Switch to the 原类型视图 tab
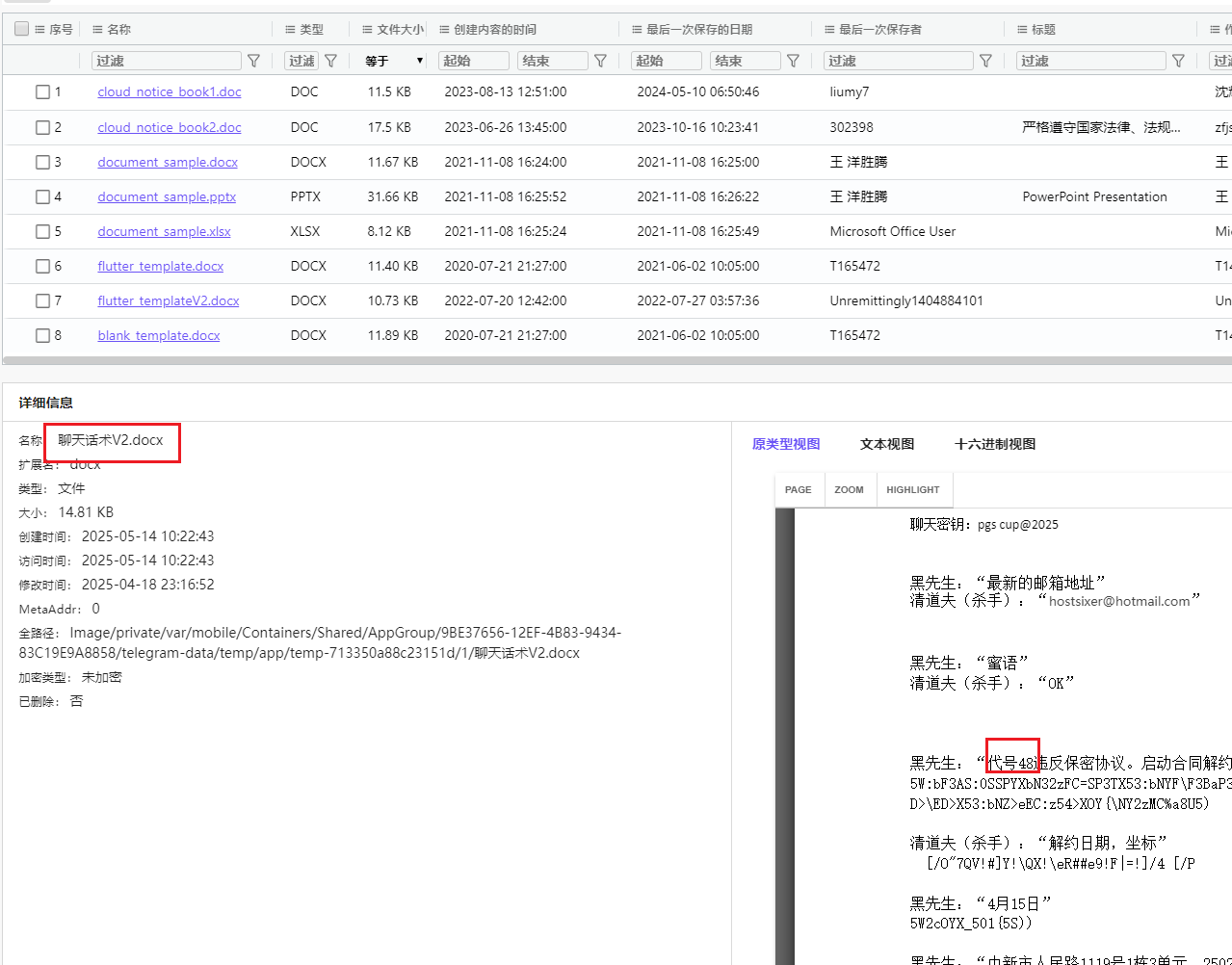 786,444
